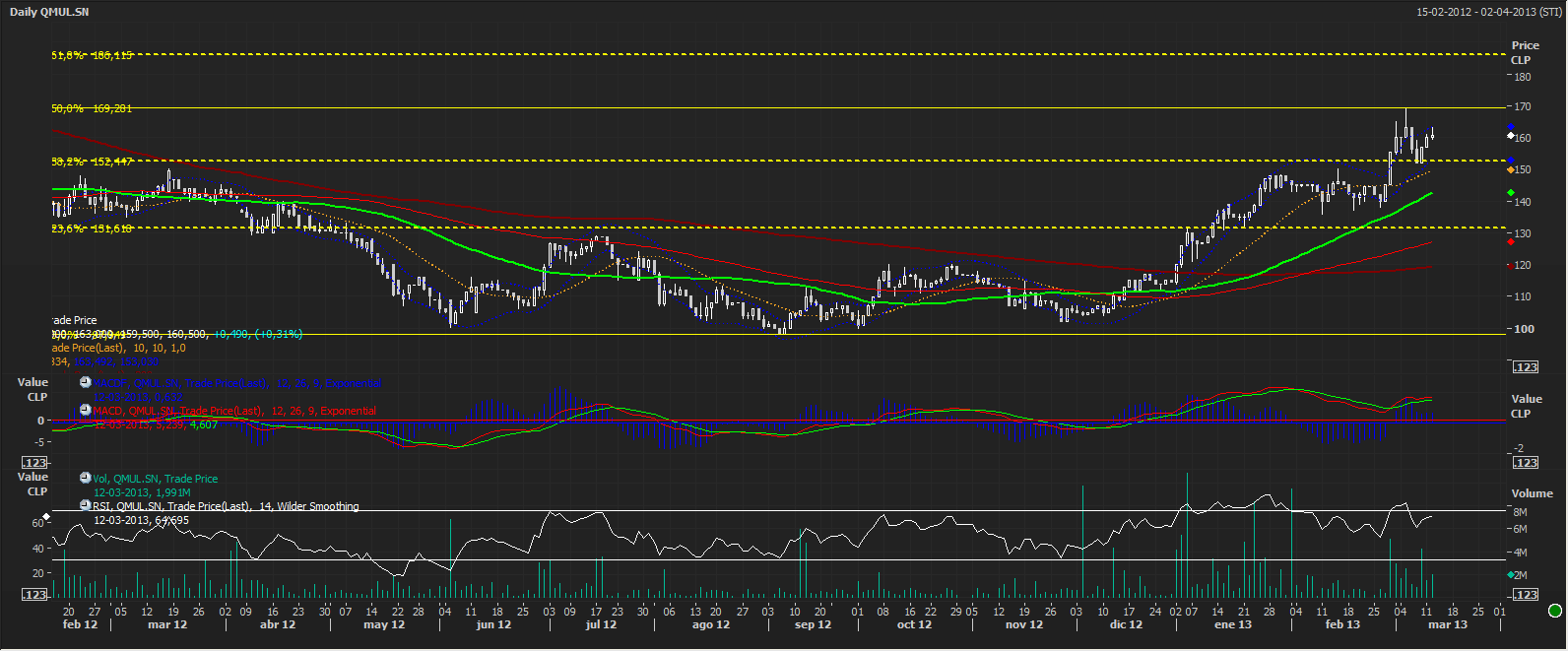The image size is (1568, 651).
Task: Click the bright red diamond marker on price axis
Action: 1511,241
